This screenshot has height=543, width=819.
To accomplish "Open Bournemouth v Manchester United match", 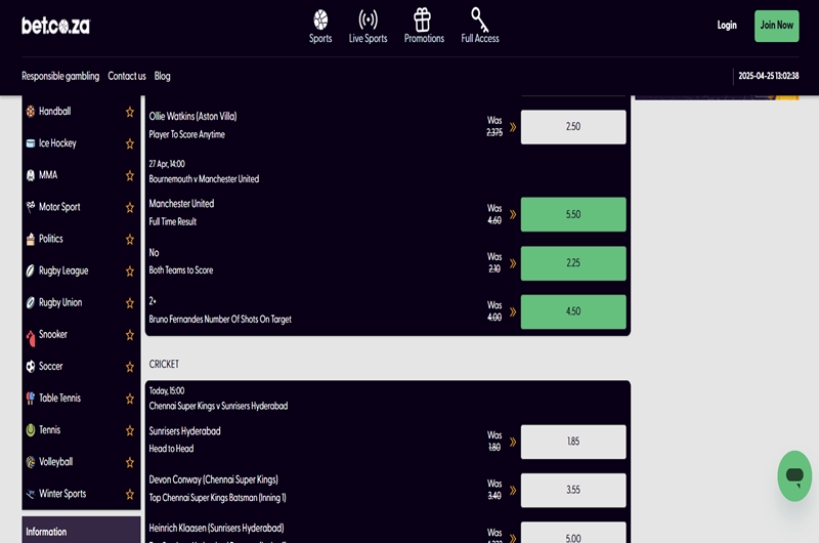I will [204, 179].
